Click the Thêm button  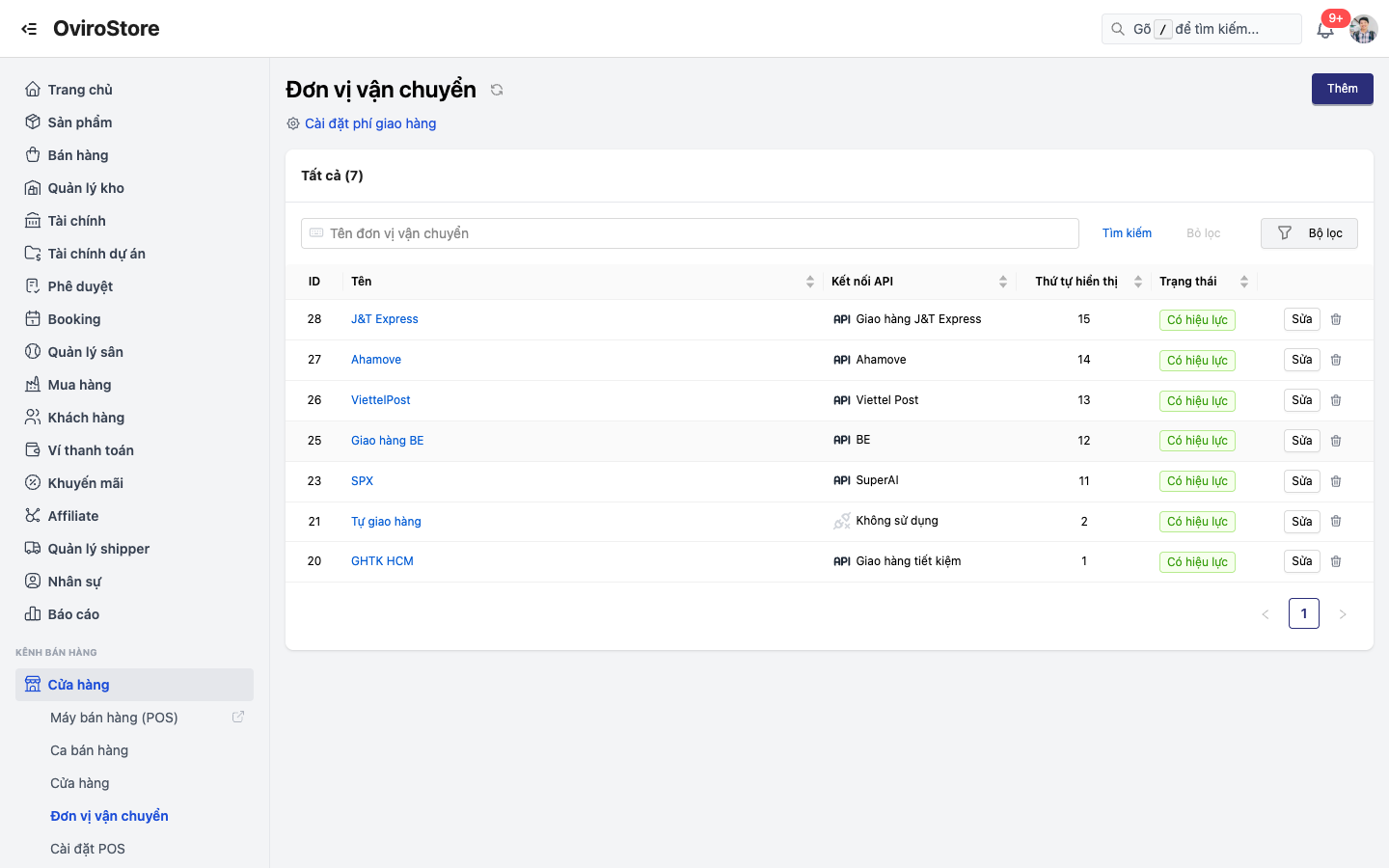pyautogui.click(x=1342, y=89)
